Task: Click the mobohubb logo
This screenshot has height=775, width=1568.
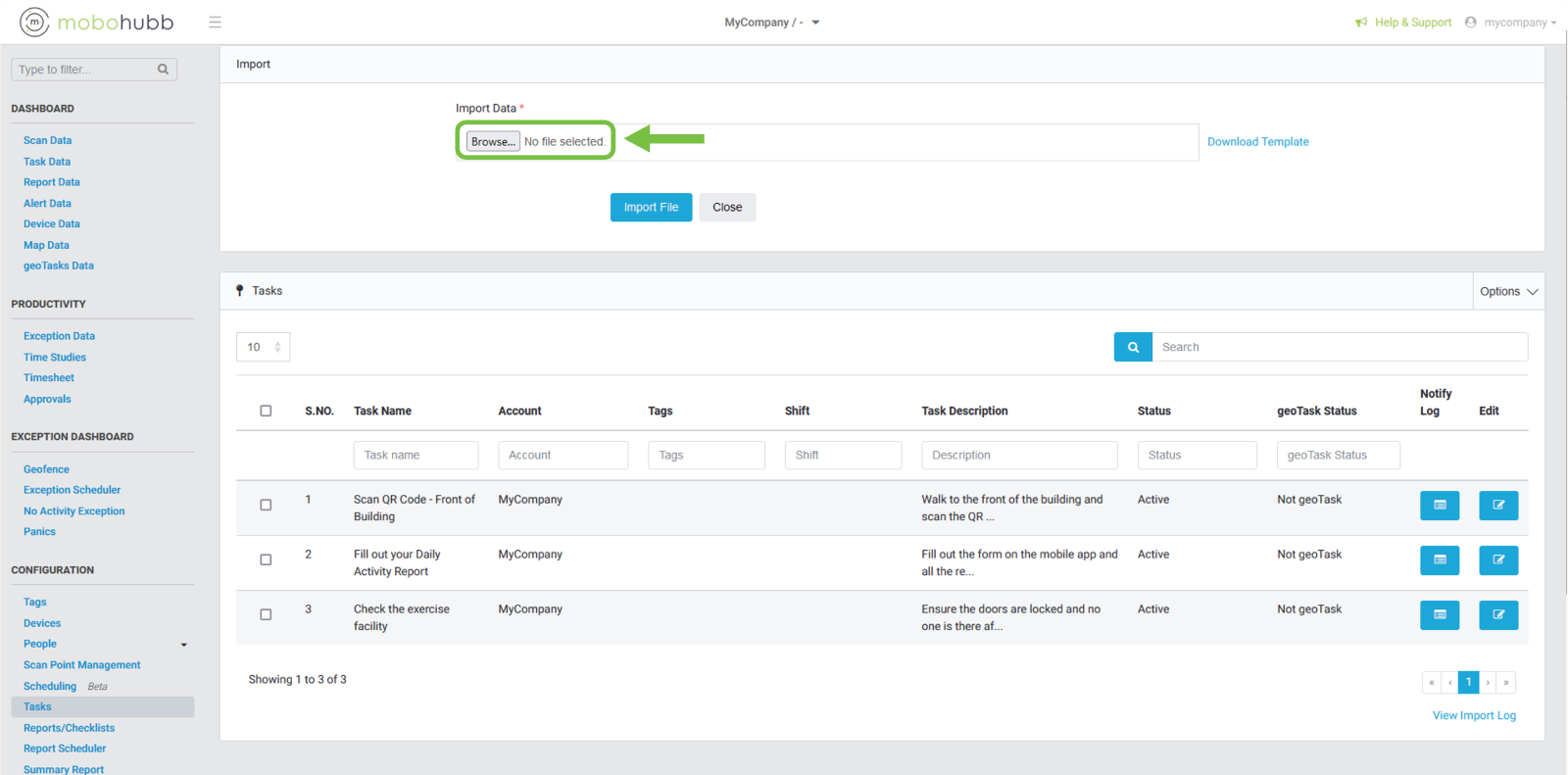Action: point(97,22)
